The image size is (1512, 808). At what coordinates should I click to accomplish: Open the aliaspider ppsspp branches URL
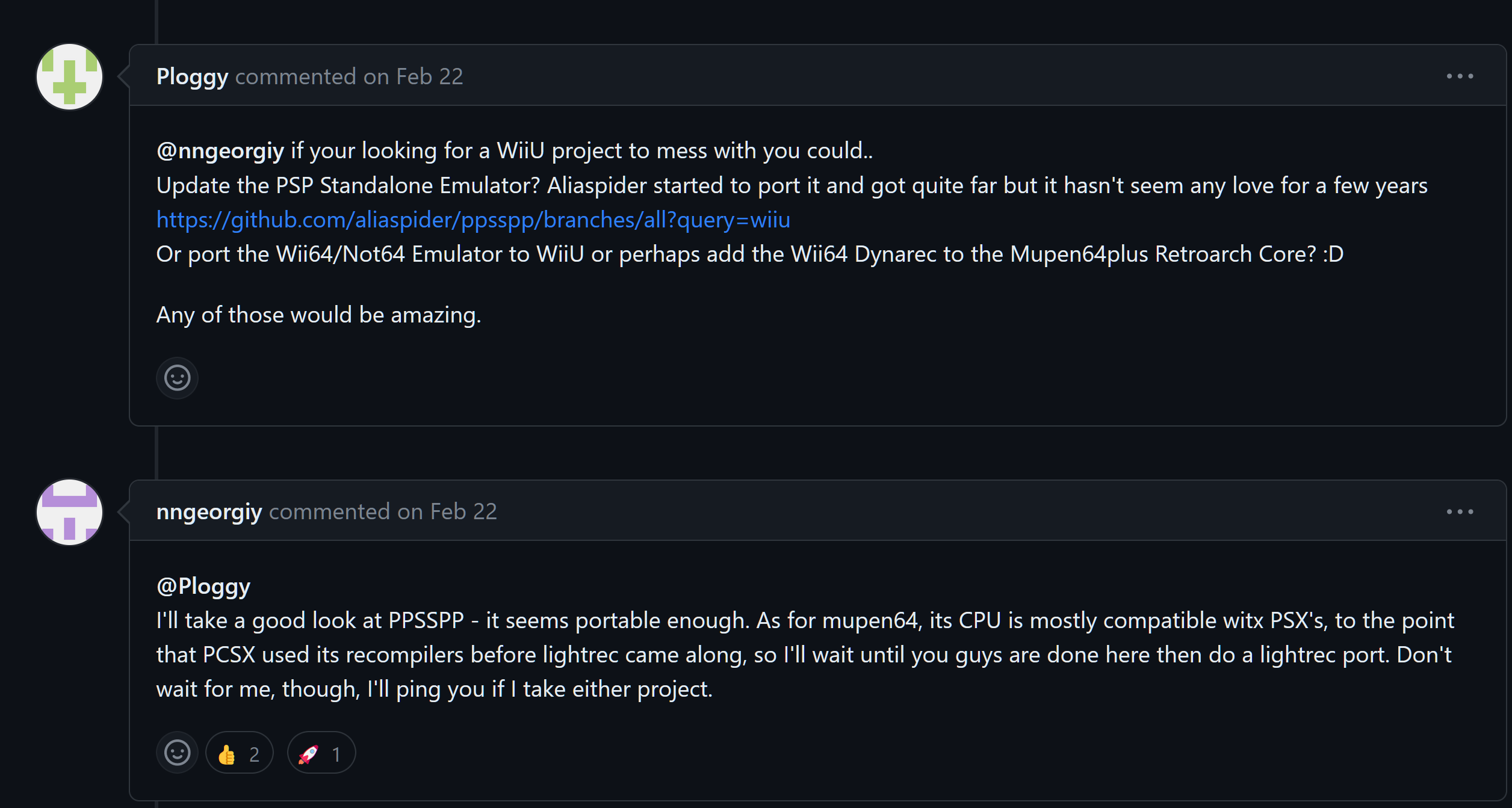473,220
